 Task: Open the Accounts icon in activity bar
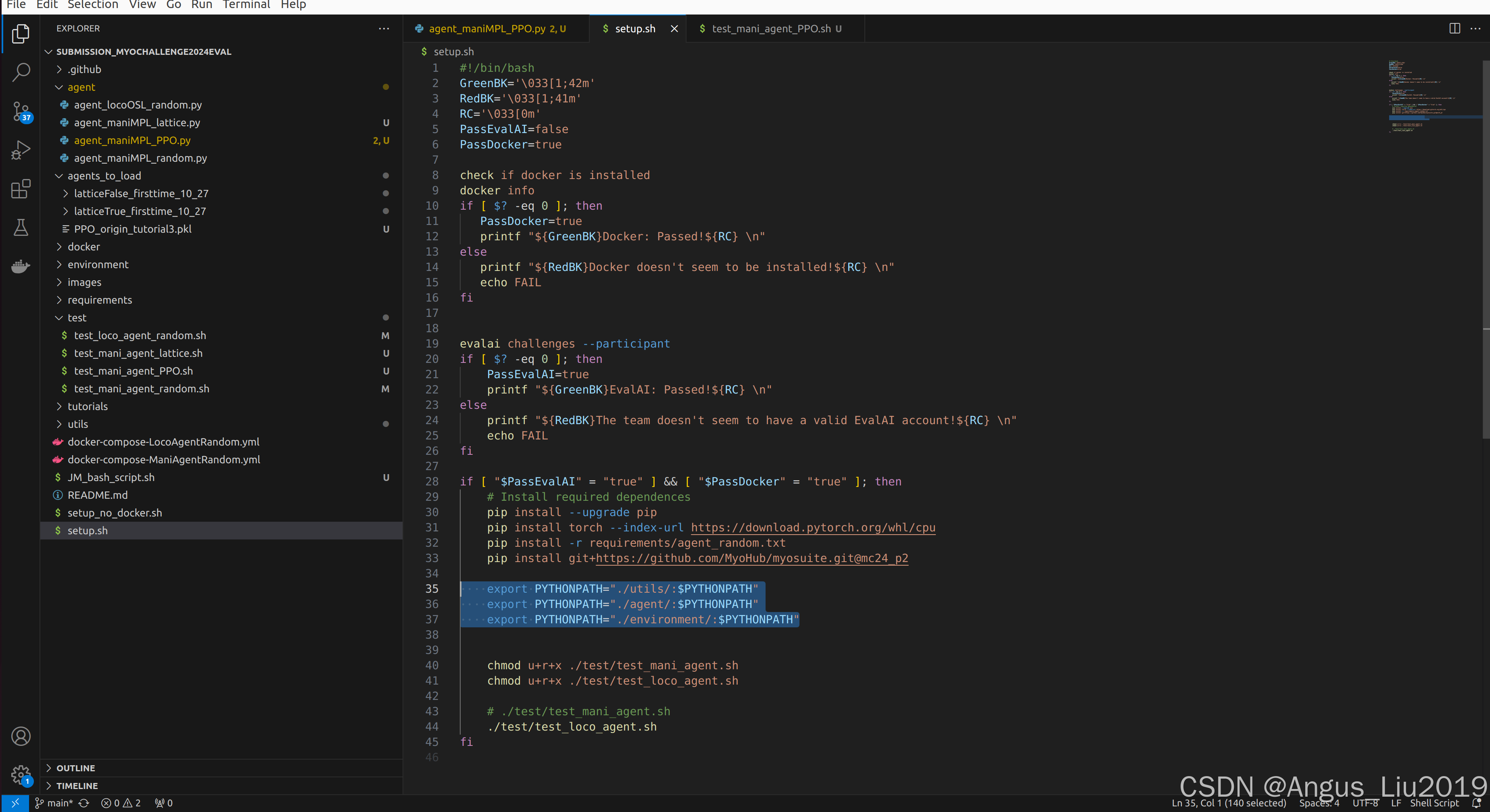[x=21, y=736]
